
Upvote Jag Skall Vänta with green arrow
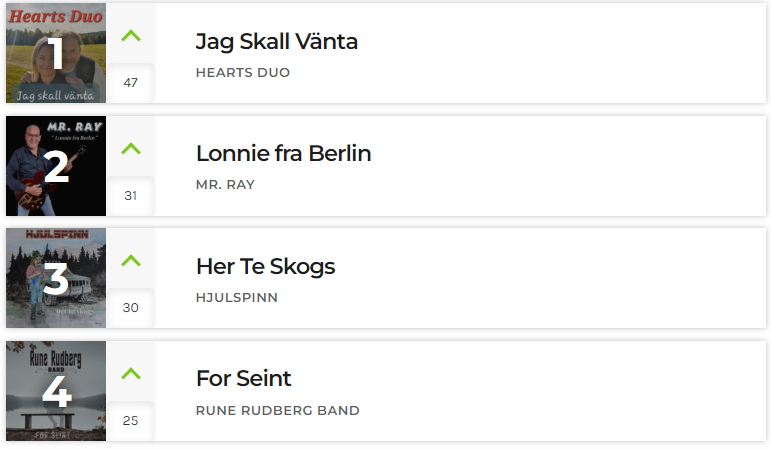tap(131, 36)
